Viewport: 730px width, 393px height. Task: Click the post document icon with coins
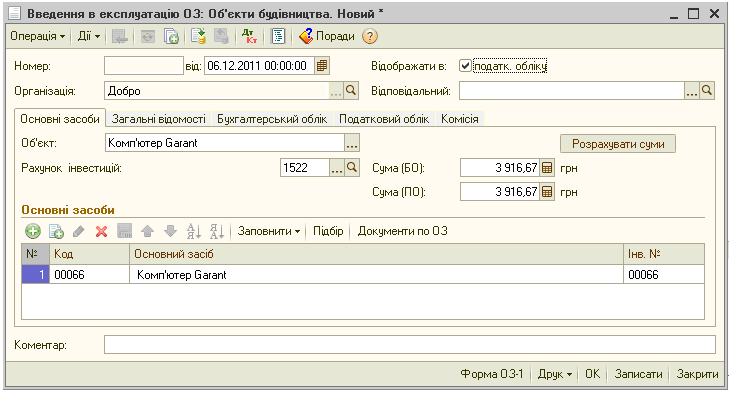(198, 36)
